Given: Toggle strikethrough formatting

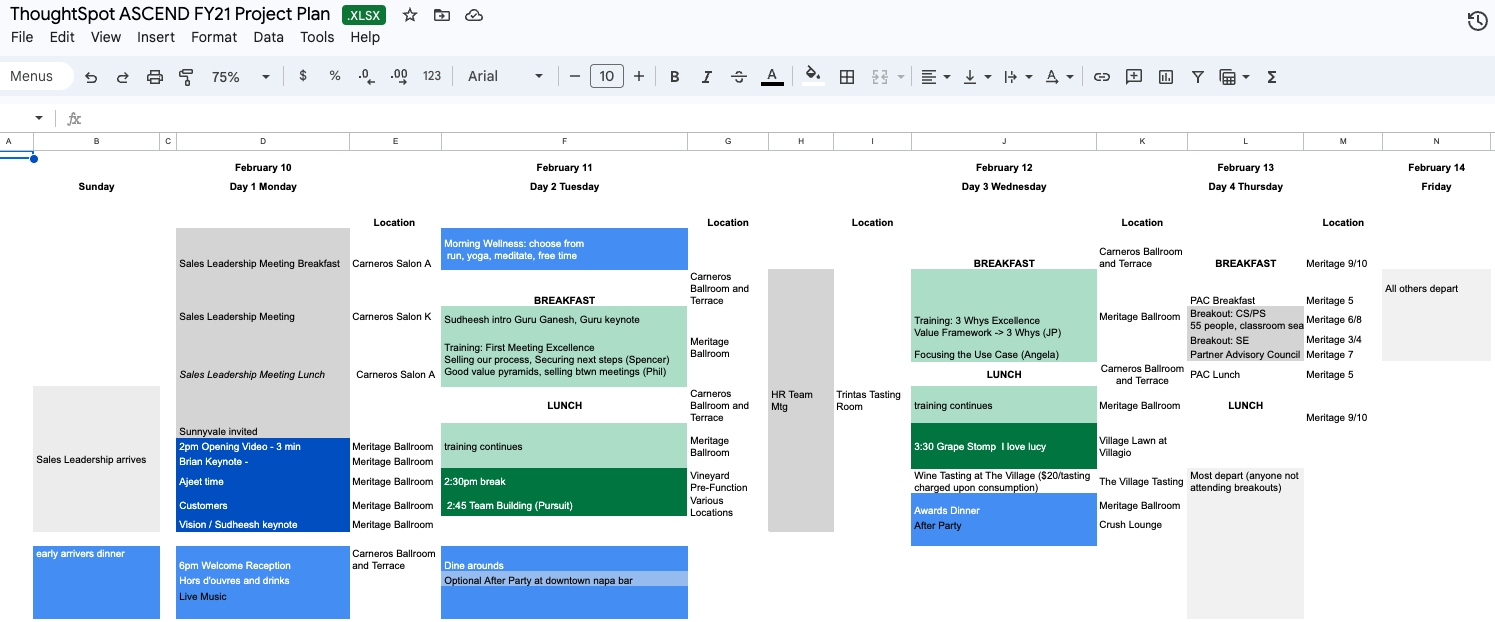Looking at the screenshot, I should point(739,77).
